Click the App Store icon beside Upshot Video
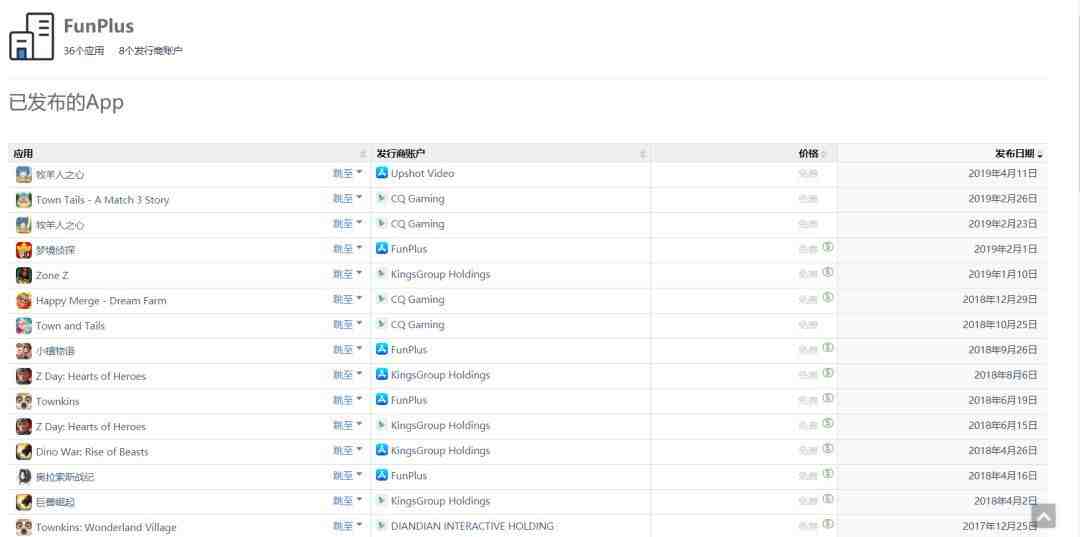This screenshot has height=537, width=1080. [x=382, y=173]
